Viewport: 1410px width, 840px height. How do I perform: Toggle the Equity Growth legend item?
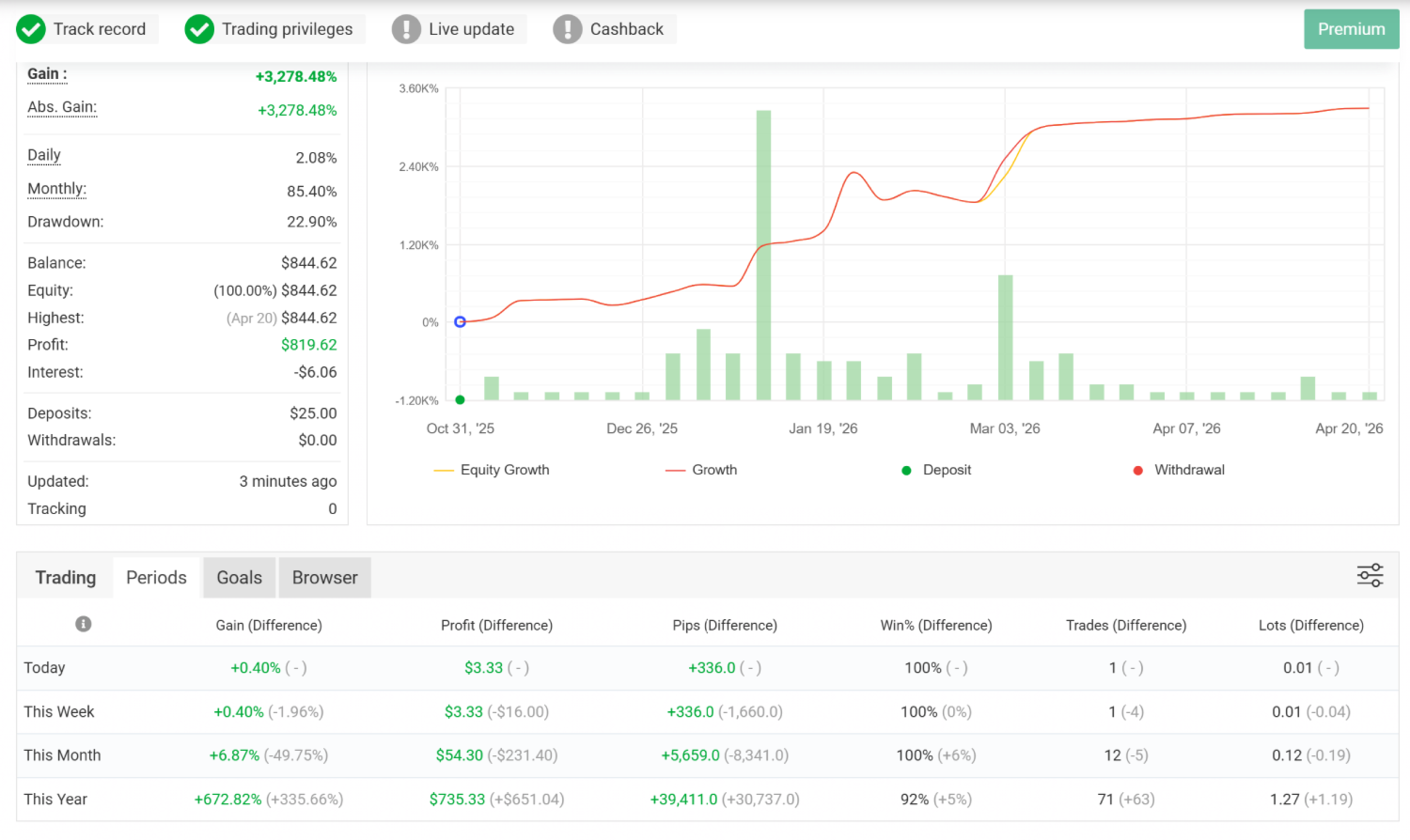491,470
